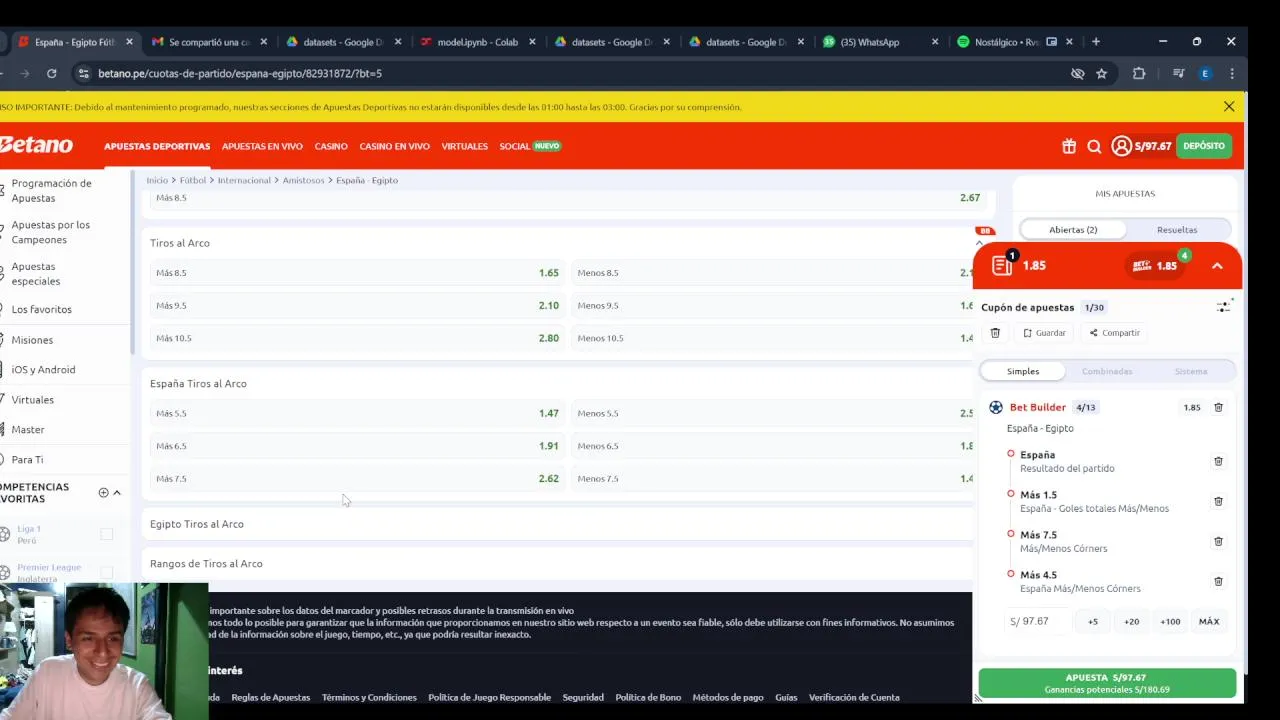
Task: Place bet with Apuesta S/97.67 button
Action: point(1107,683)
